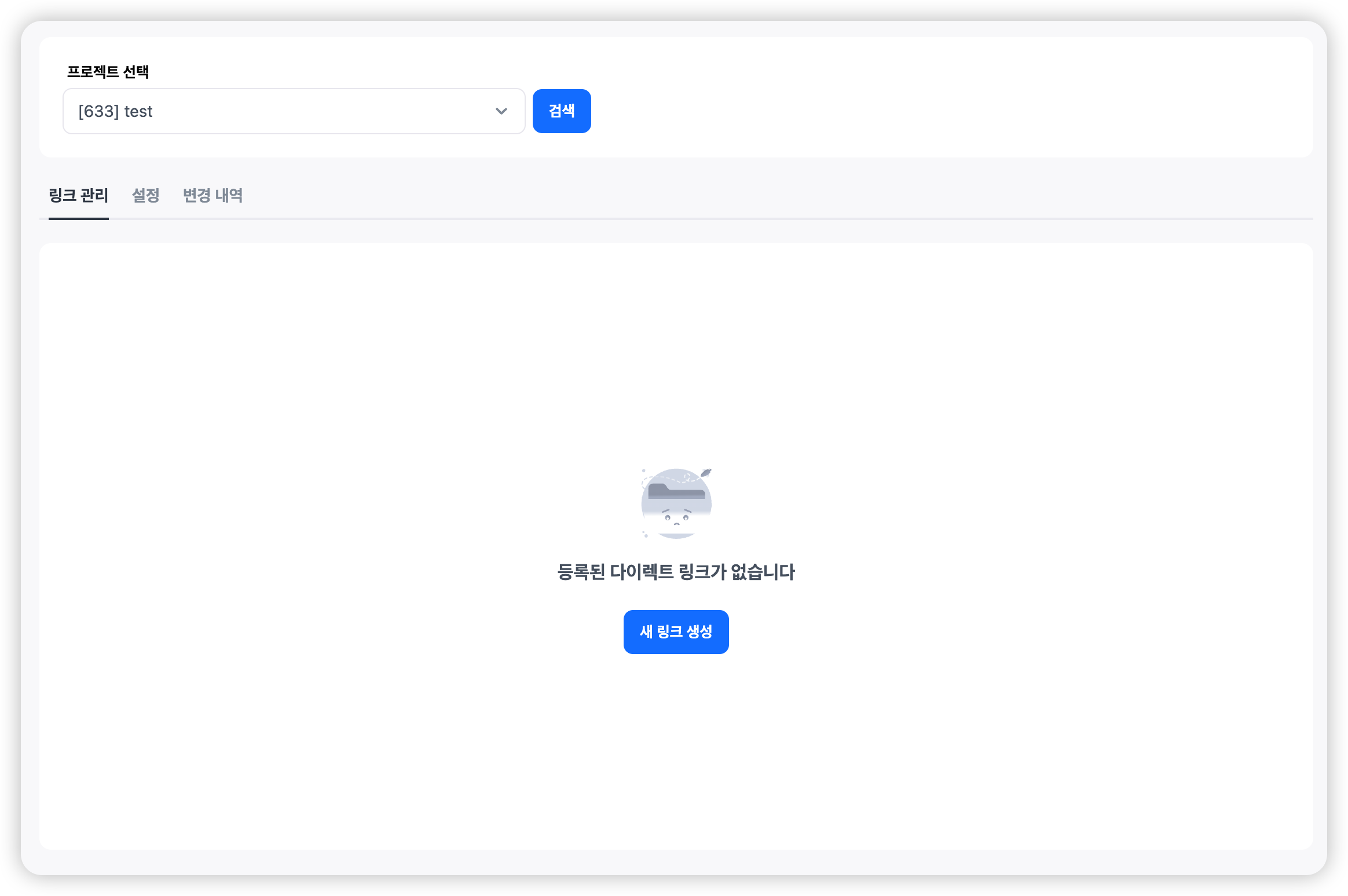Screen dimensions: 1348x896
Task: Click the small dots below the illustration
Action: click(645, 535)
